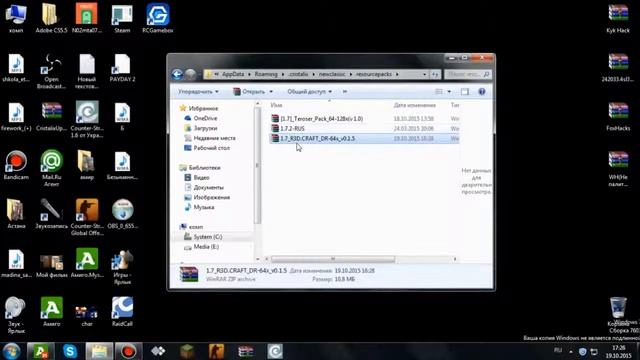
Task: Click the refresh button beside address bar
Action: click(x=435, y=74)
